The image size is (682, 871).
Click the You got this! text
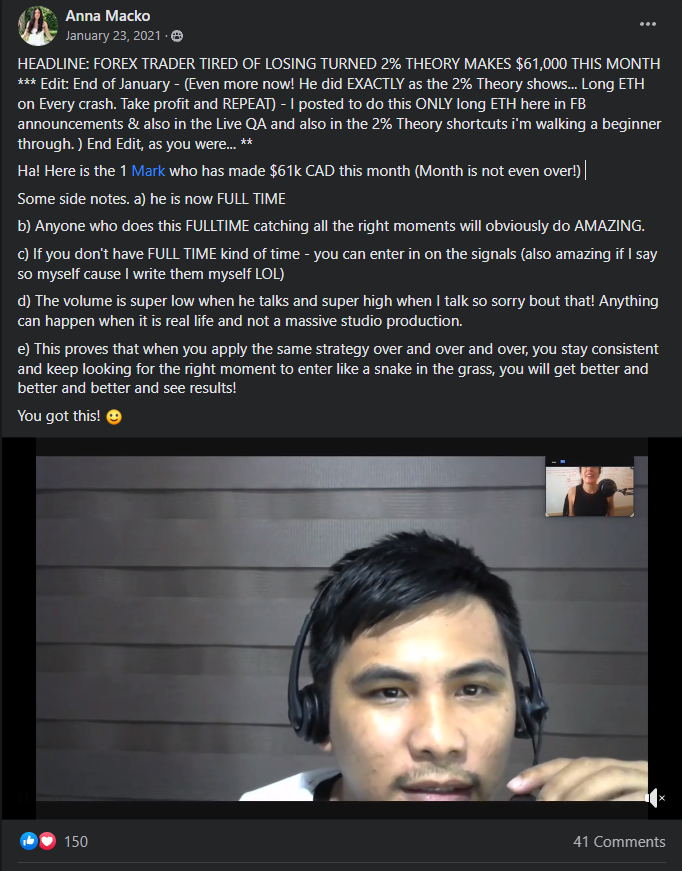click(x=59, y=416)
